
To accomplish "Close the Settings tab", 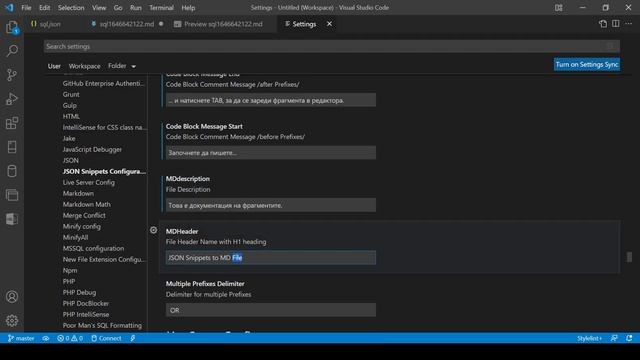I will 329,24.
